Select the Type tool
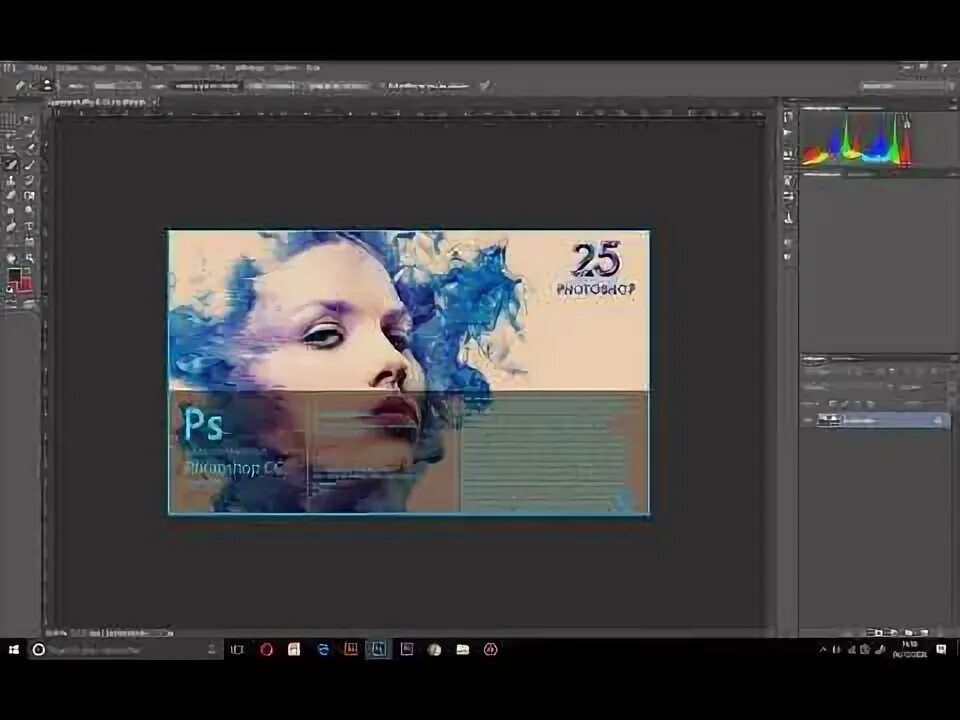 pyautogui.click(x=29, y=226)
